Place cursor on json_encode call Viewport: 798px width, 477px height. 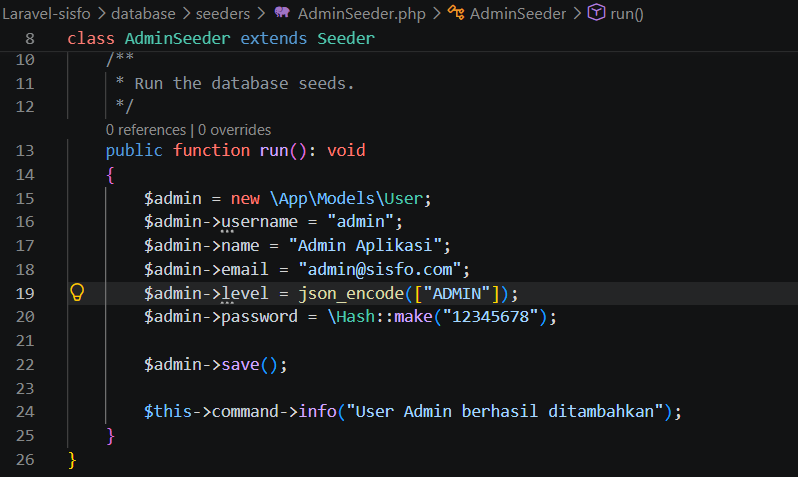click(351, 294)
